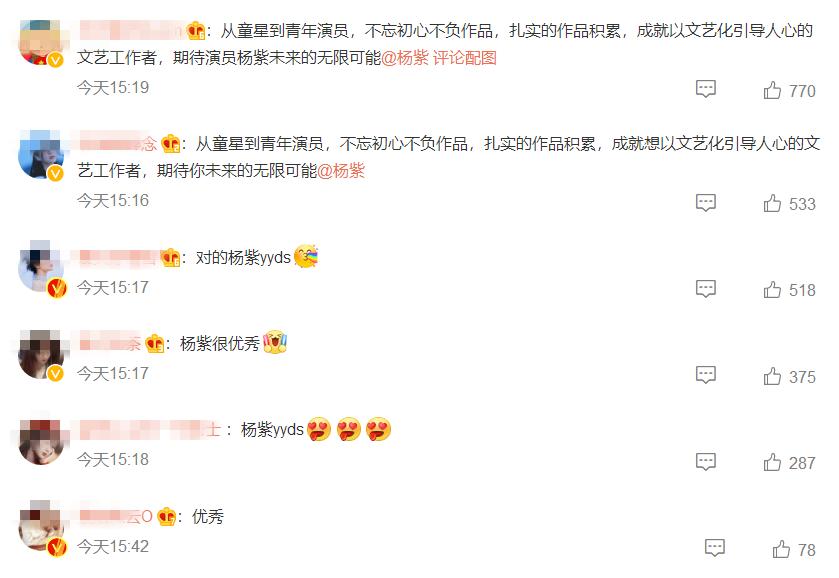Reply to the comment posted at 15:42
839x578 pixels.
[x=714, y=547]
